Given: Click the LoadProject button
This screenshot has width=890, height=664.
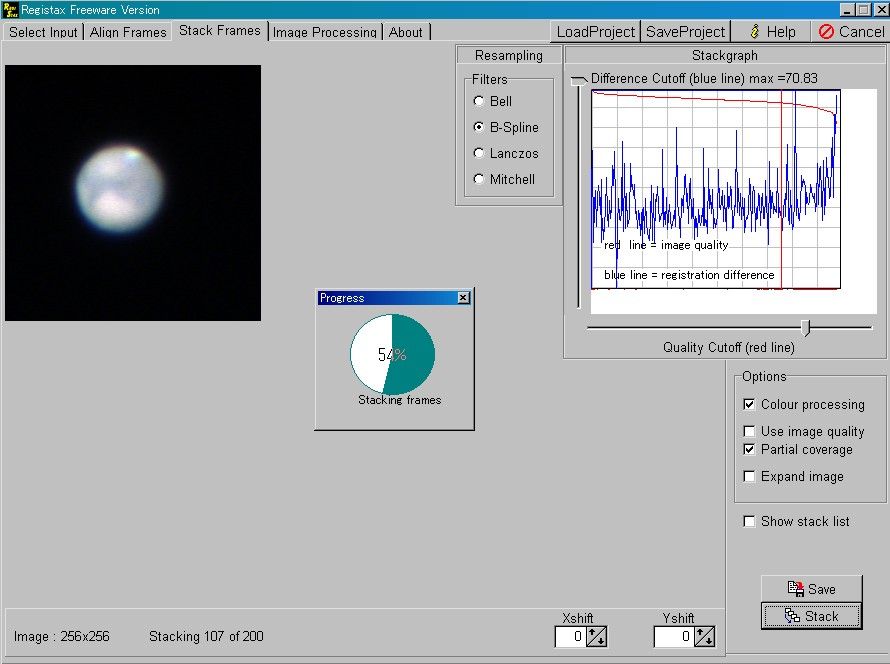Looking at the screenshot, I should [x=596, y=31].
